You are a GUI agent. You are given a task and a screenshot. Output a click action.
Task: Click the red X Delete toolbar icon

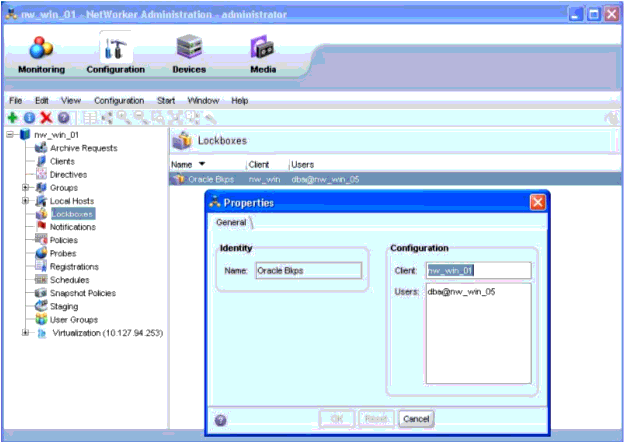pos(47,117)
